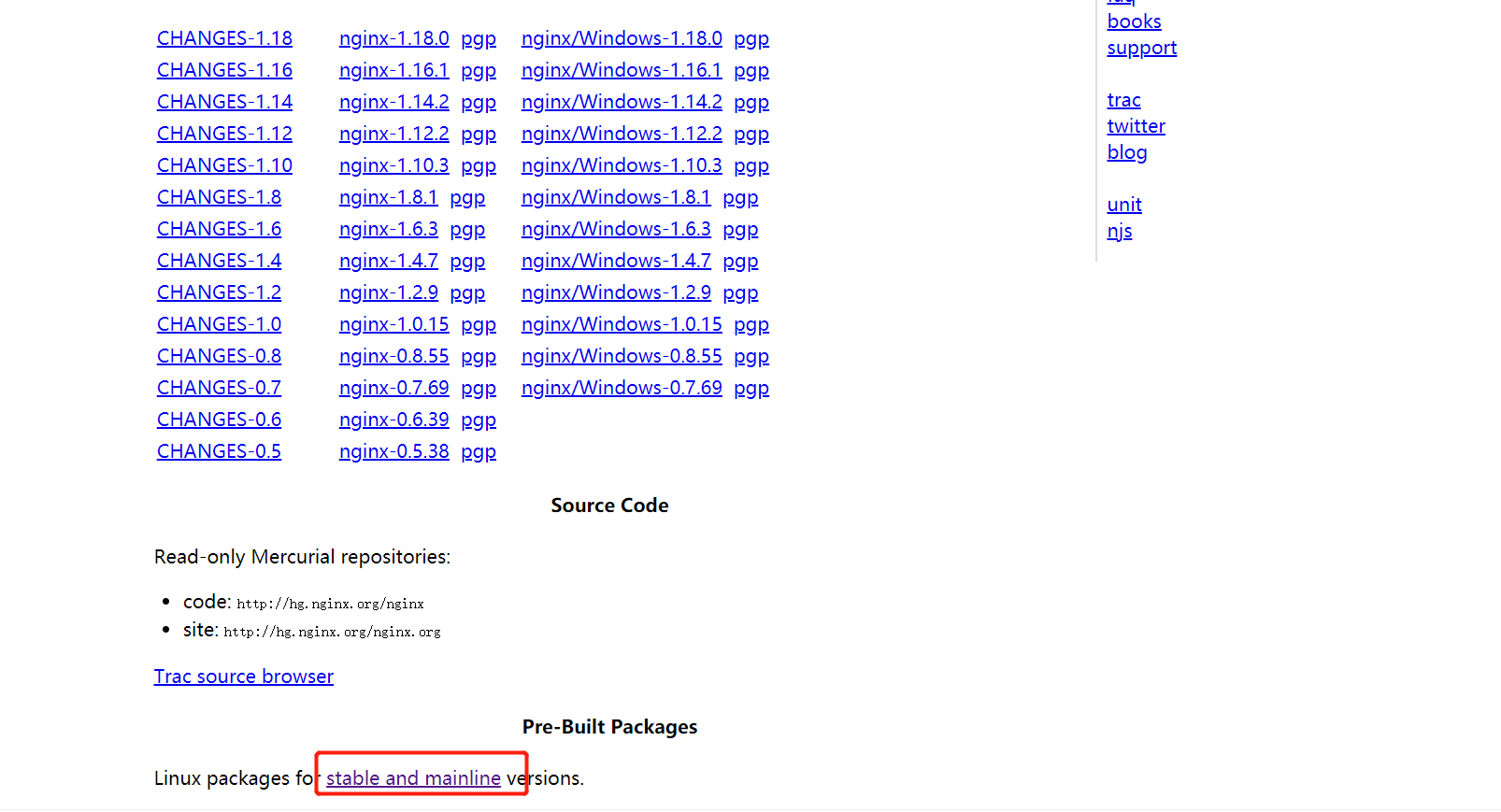Go to the books page in sidebar

click(1134, 21)
